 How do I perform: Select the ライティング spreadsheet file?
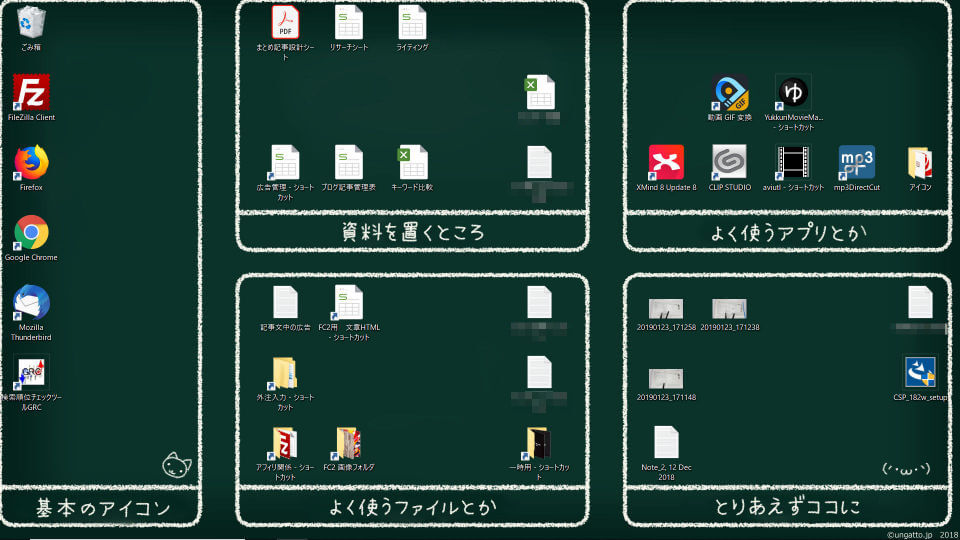click(x=412, y=22)
